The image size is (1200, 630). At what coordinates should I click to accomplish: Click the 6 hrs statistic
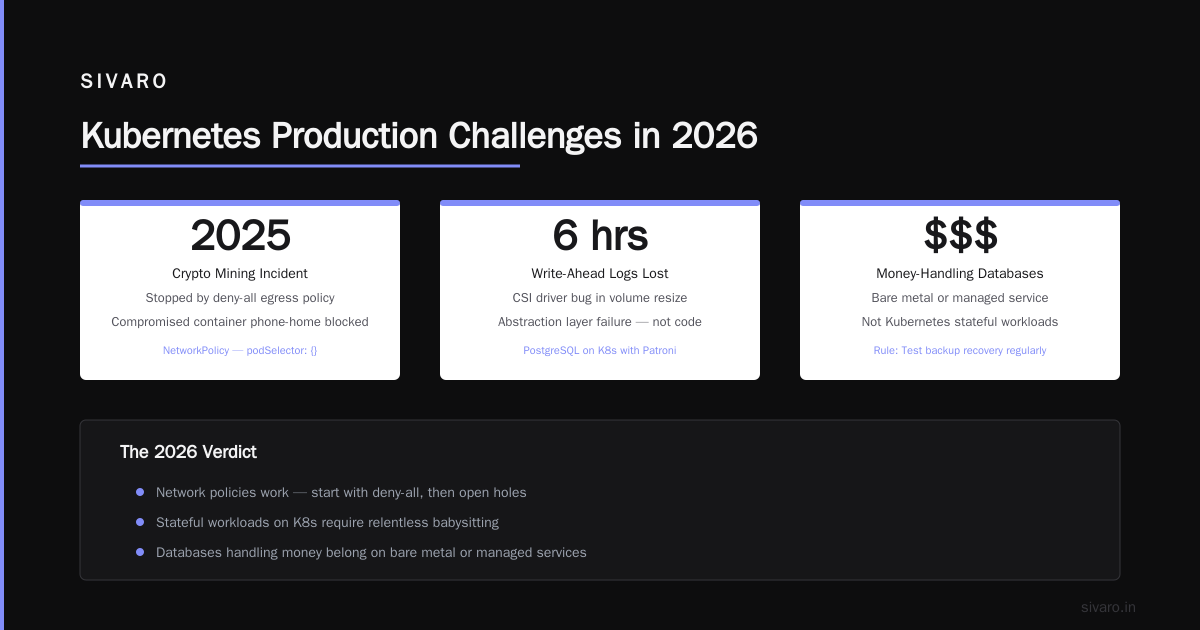pyautogui.click(x=600, y=236)
